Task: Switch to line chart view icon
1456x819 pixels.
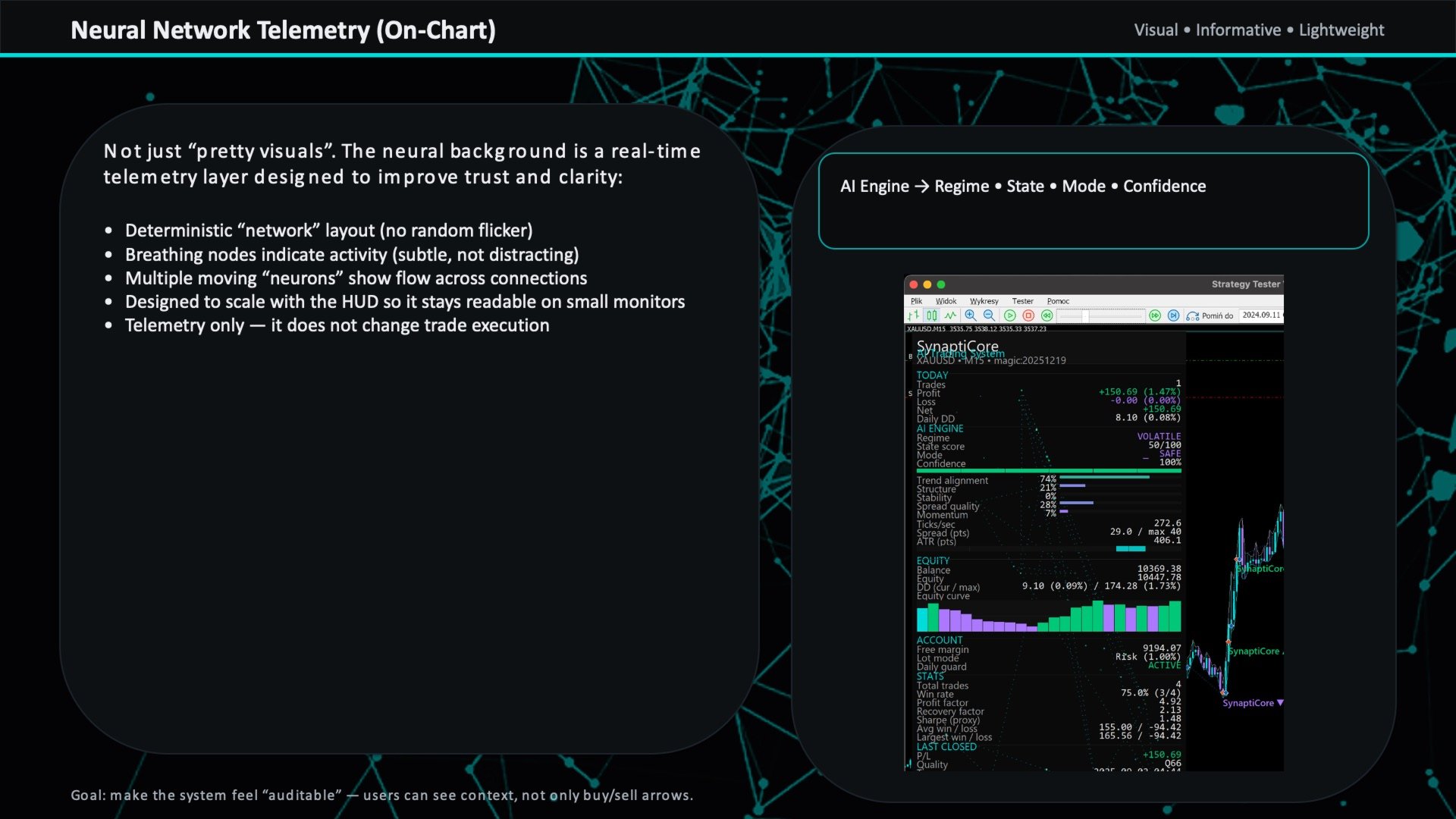Action: tap(950, 315)
